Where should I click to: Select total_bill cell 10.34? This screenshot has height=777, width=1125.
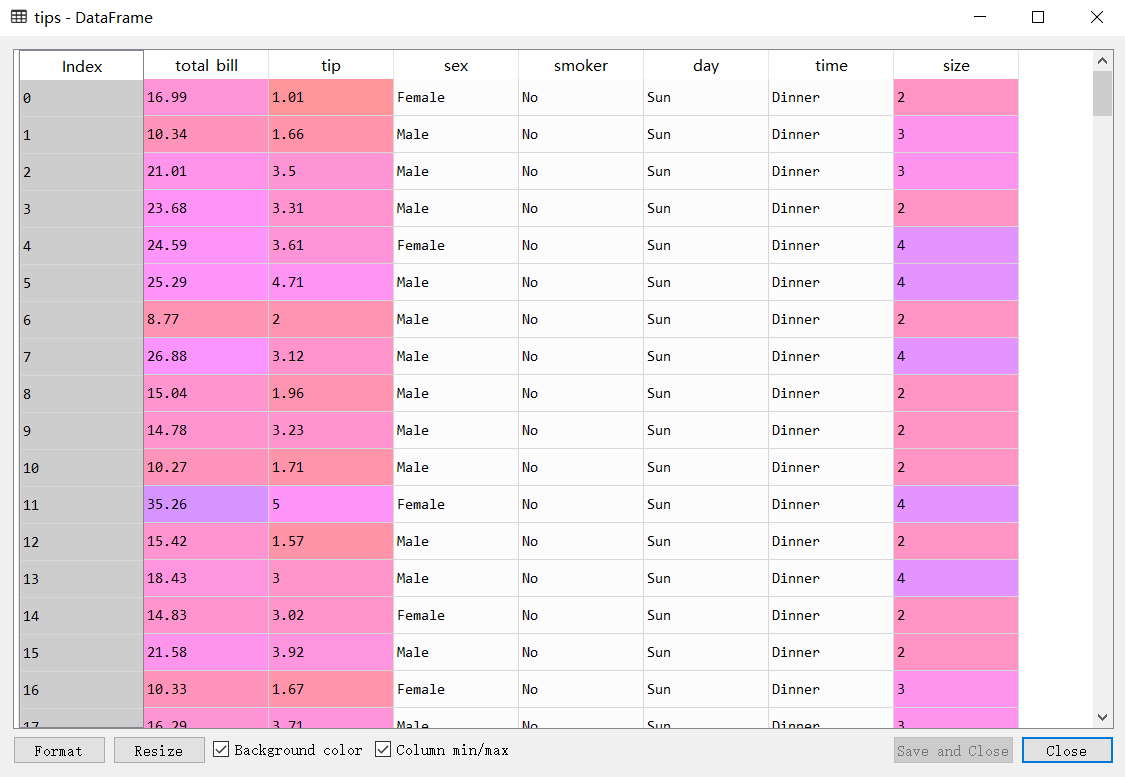(206, 134)
